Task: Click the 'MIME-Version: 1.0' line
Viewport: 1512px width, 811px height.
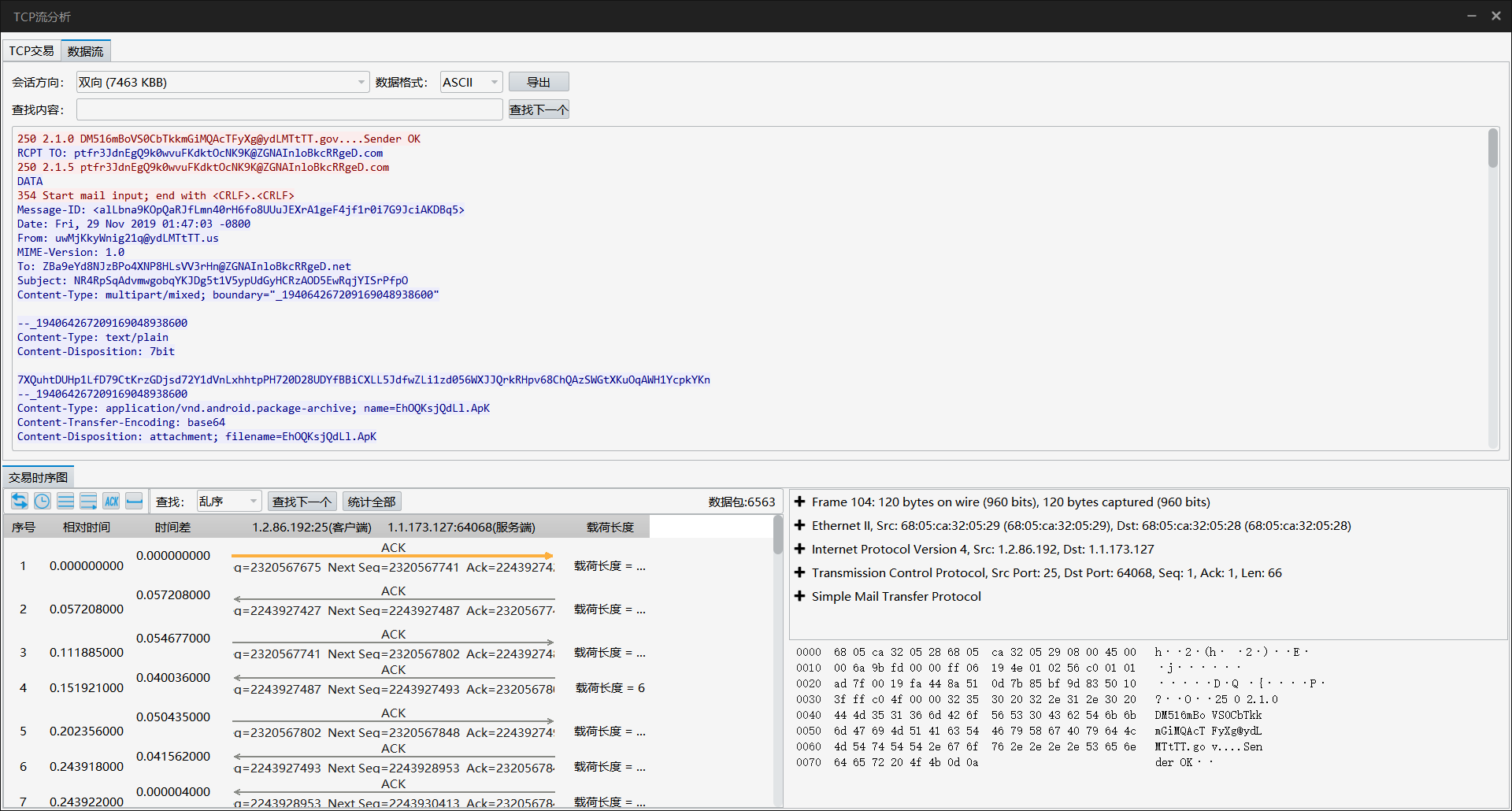Action: (x=71, y=253)
